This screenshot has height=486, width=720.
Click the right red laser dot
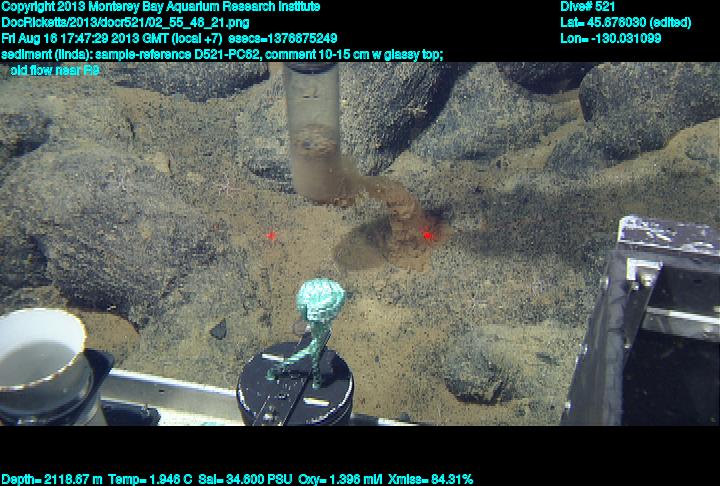tap(427, 235)
